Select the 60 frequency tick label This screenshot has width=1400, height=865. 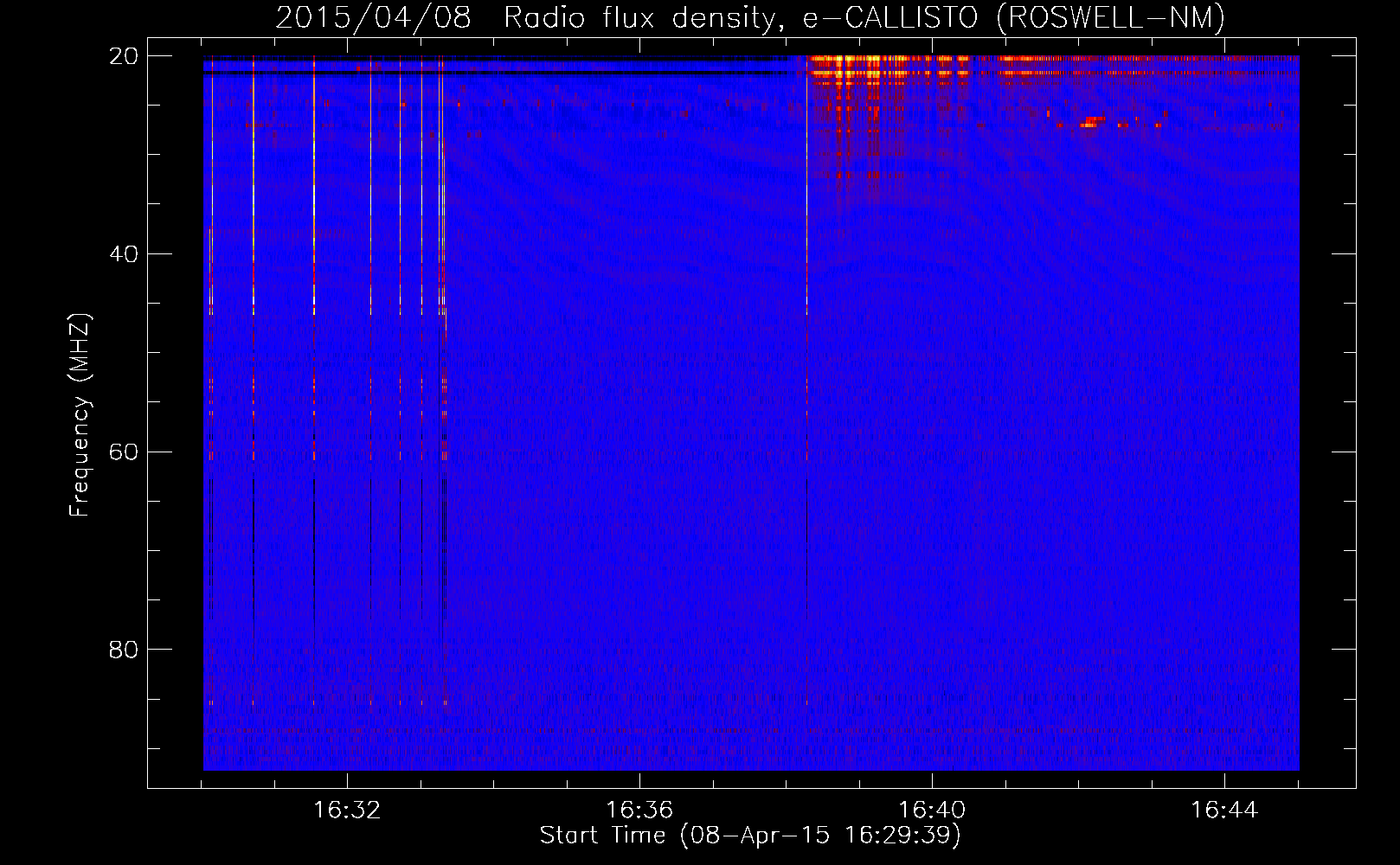[x=124, y=452]
